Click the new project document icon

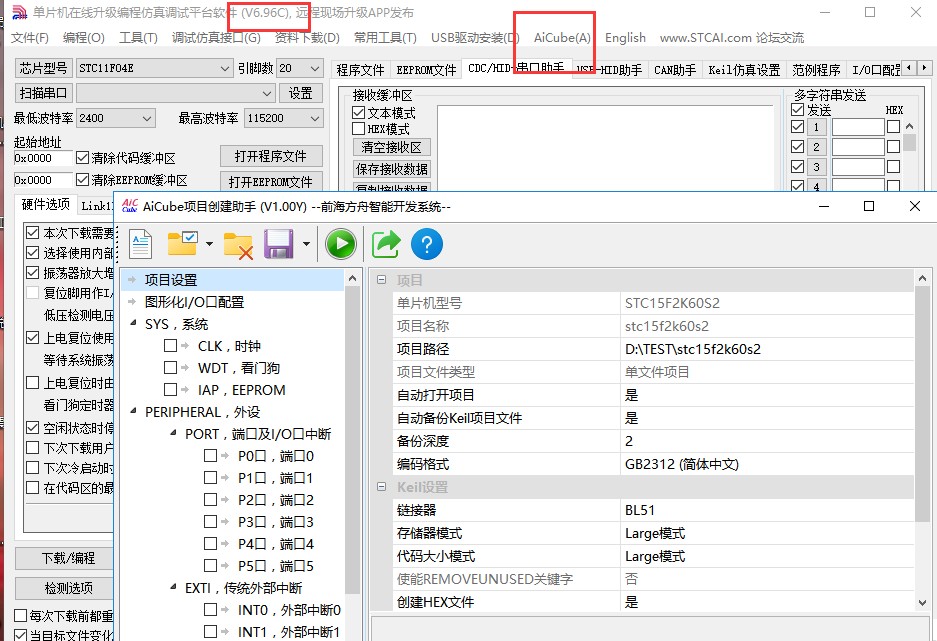(x=140, y=244)
